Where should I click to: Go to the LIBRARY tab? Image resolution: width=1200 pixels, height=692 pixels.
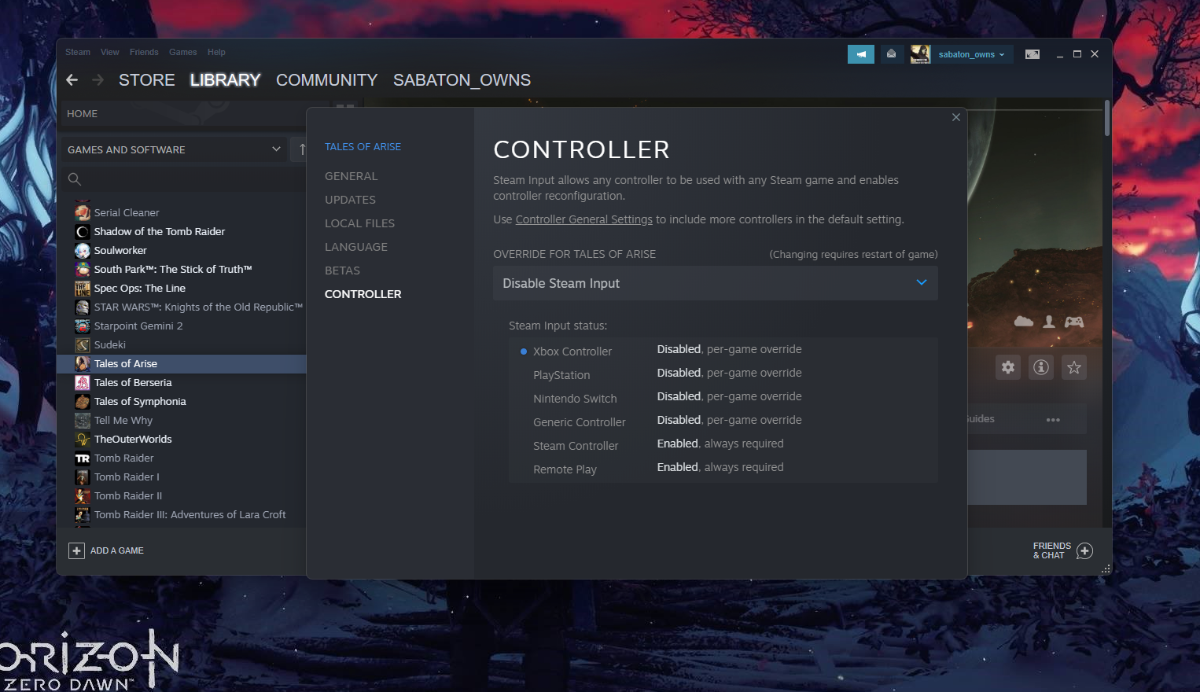pos(225,80)
